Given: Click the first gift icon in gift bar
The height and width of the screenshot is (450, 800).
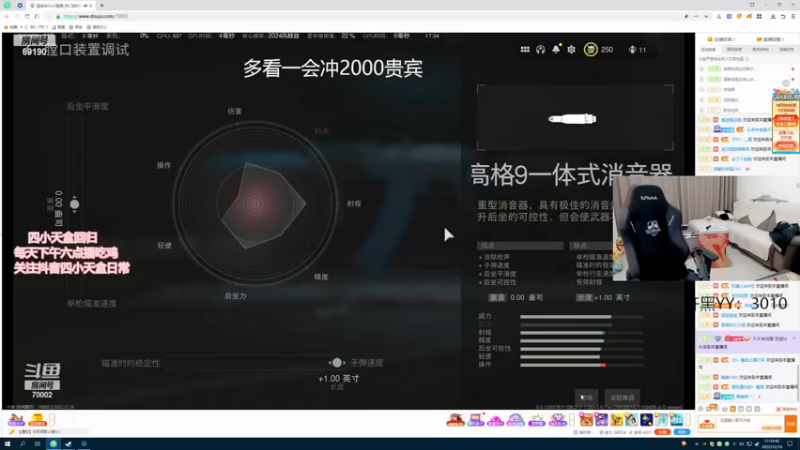Looking at the screenshot, I should coord(455,420).
